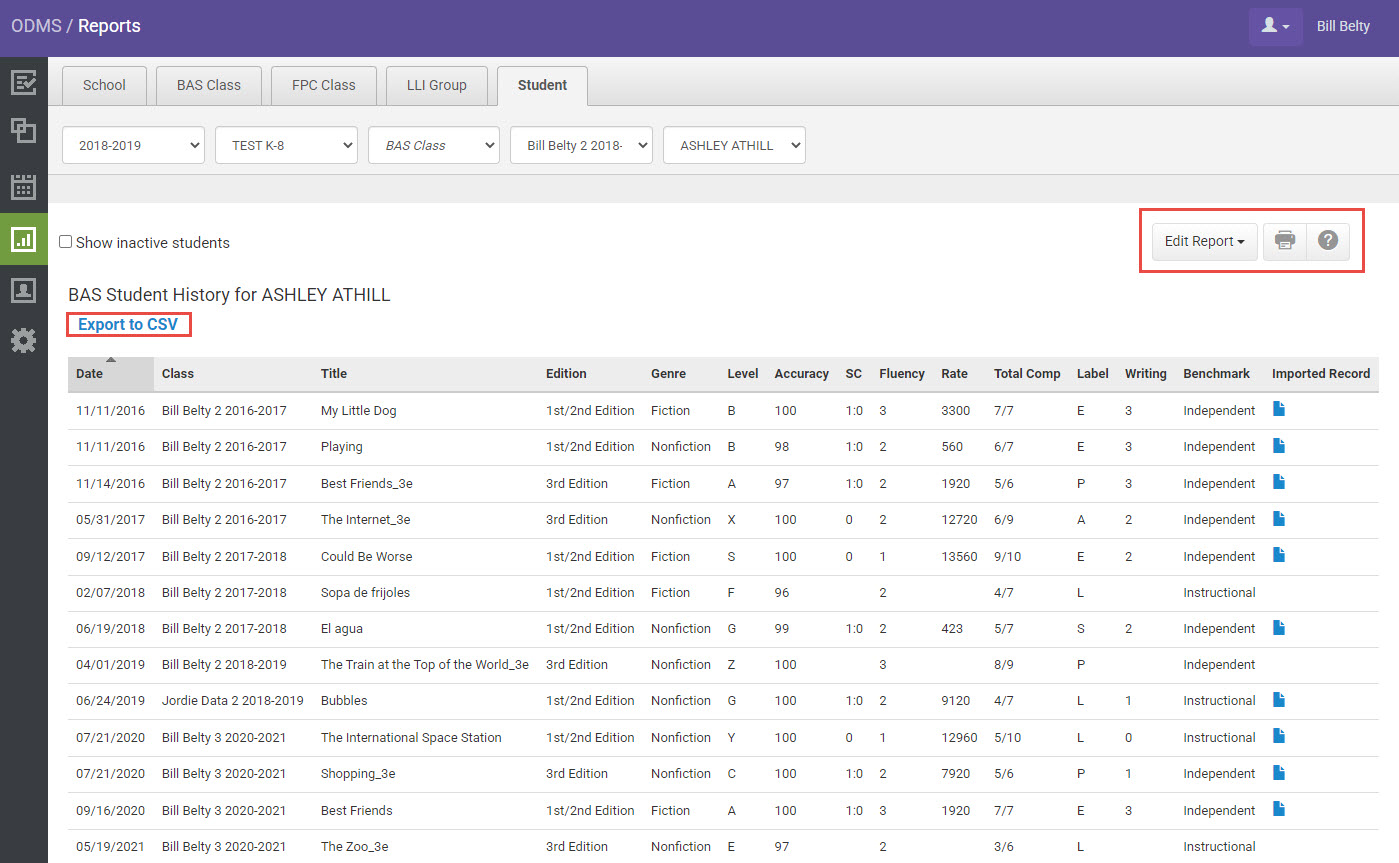Sort table by Date column header
1399x863 pixels.
(90, 373)
